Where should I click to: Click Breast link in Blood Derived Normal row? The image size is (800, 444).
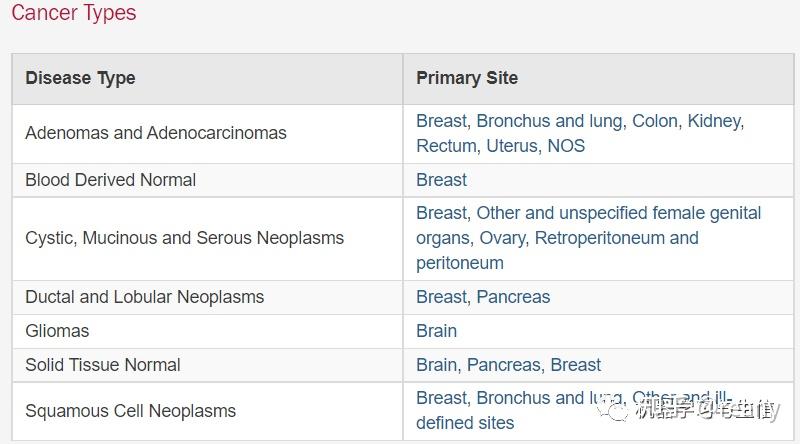coord(442,180)
